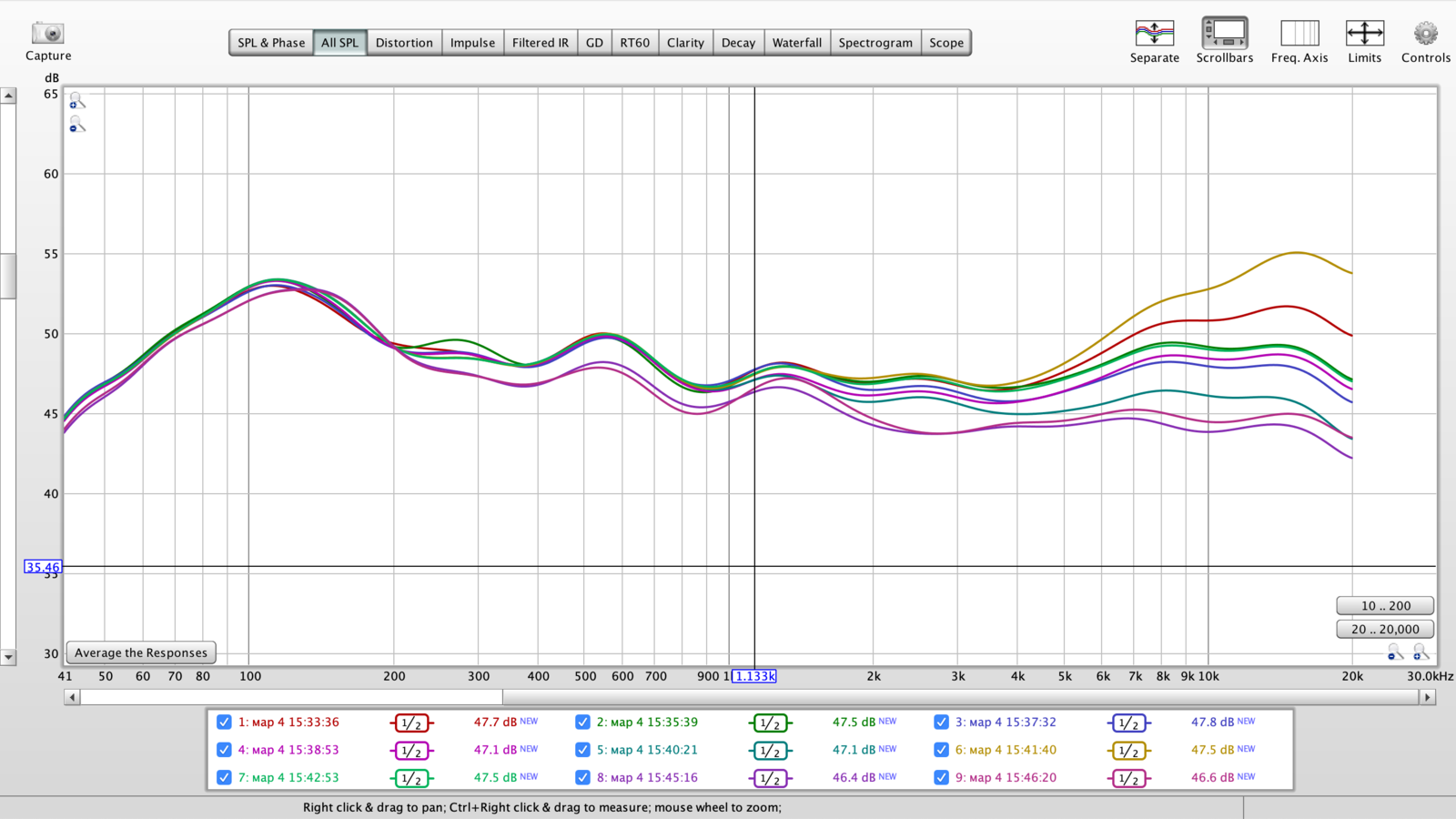Switch to SPL & Phase tab
1456x819 pixels.
[x=271, y=43]
